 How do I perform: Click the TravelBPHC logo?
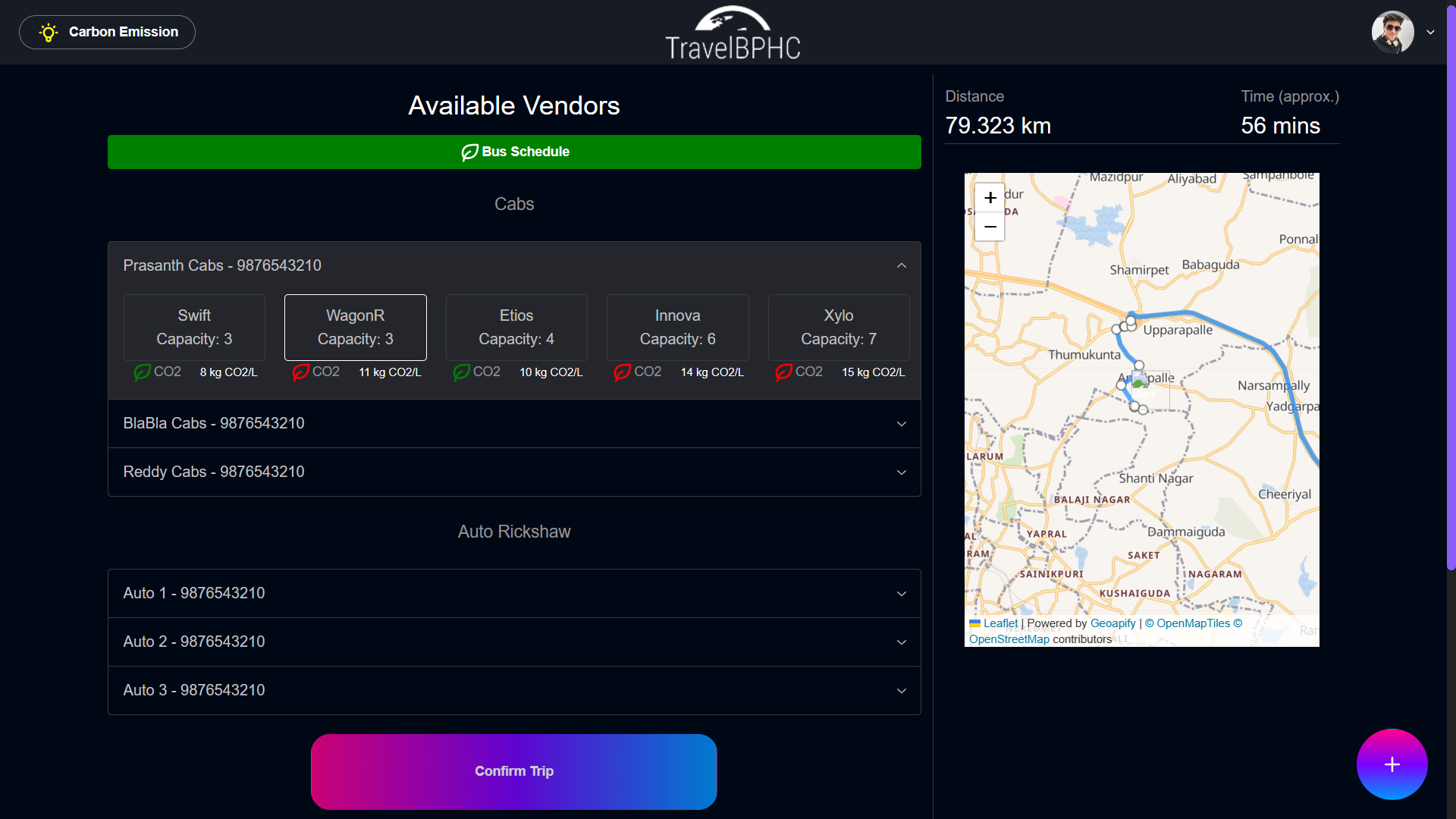[733, 33]
